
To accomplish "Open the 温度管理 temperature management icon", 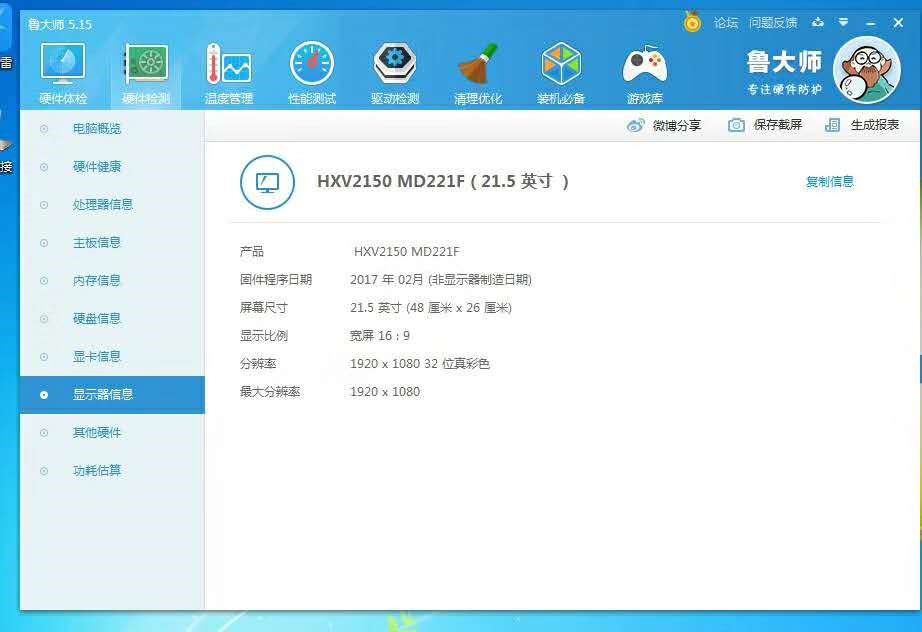I will click(229, 63).
